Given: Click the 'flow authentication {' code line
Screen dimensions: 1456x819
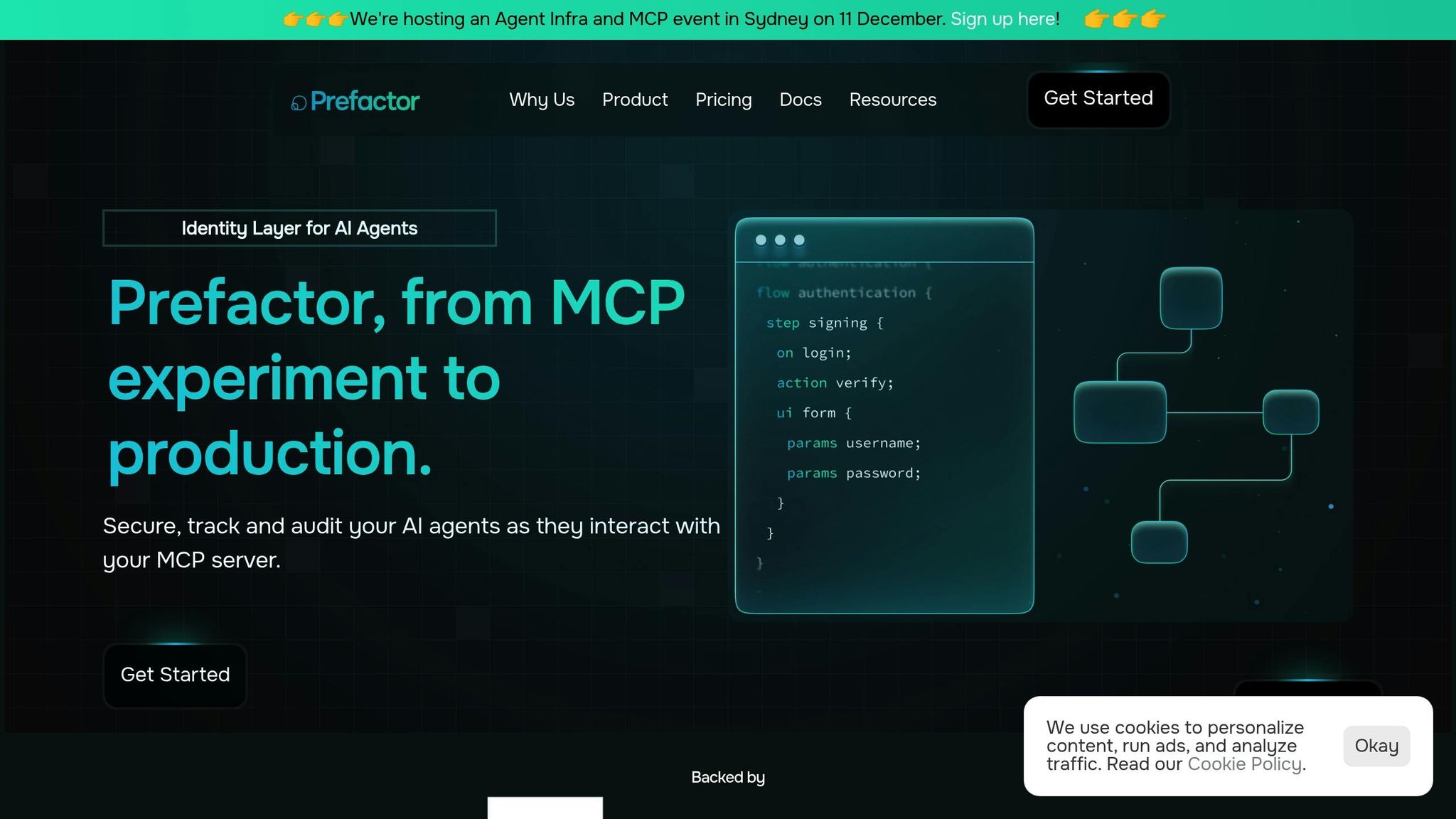Looking at the screenshot, I should 844,293.
